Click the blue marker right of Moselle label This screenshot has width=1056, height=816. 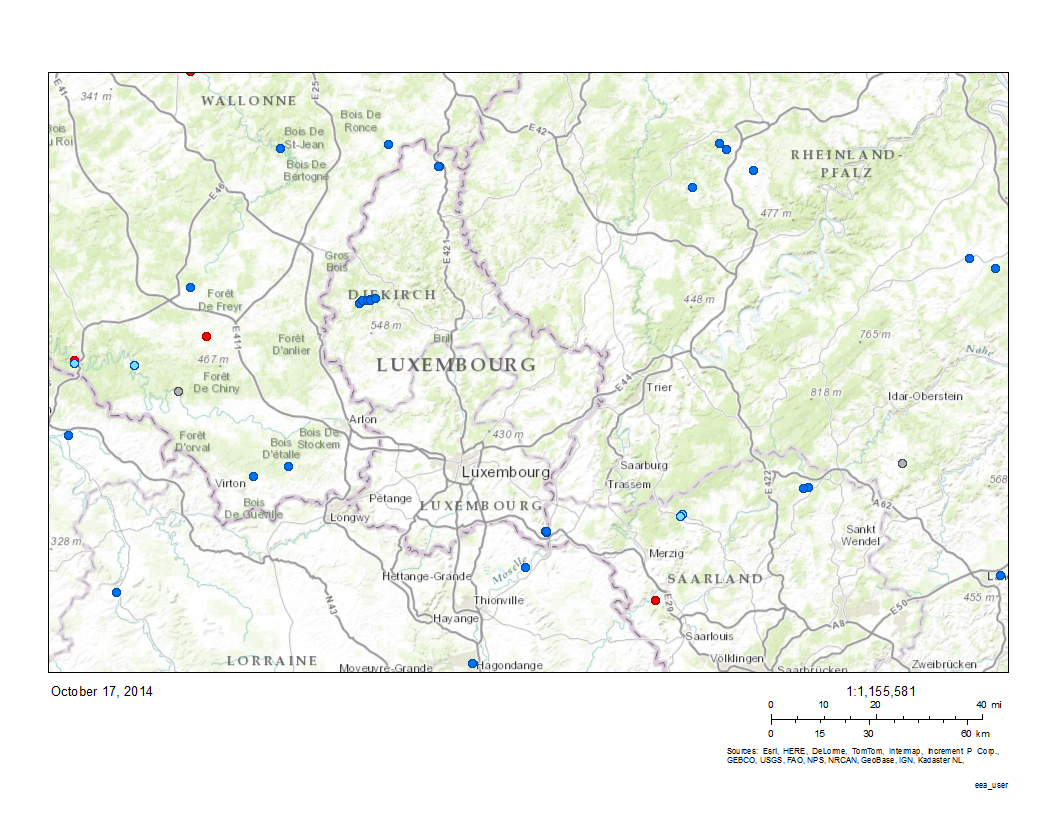pos(525,567)
